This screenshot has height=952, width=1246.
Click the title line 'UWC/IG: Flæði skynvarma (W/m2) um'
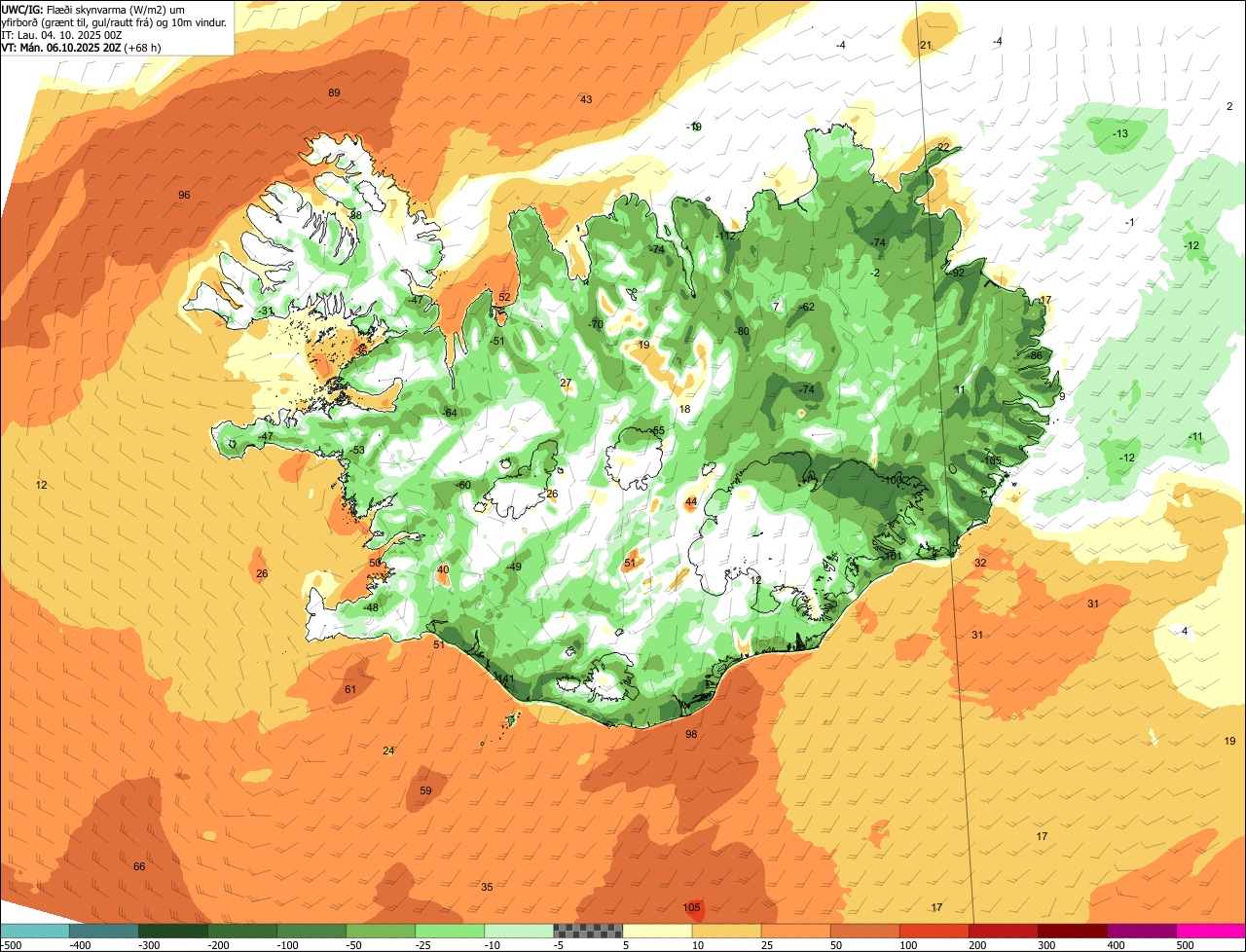click(x=93, y=9)
